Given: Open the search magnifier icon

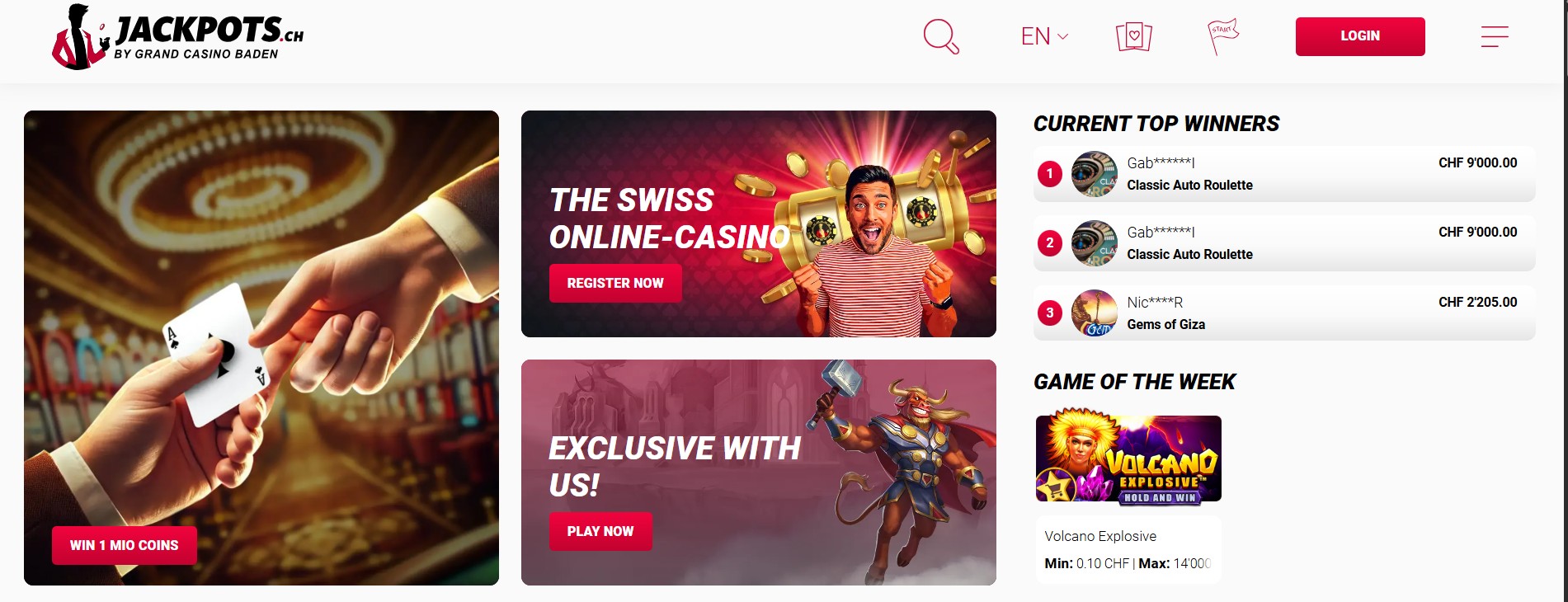Looking at the screenshot, I should click(x=941, y=36).
